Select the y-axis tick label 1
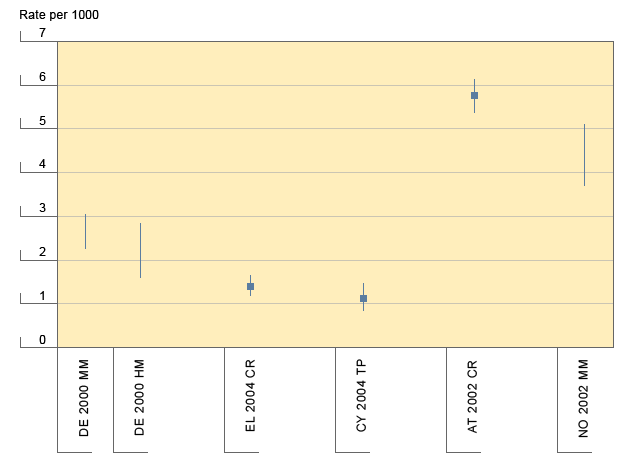640x470 pixels. 42,296
